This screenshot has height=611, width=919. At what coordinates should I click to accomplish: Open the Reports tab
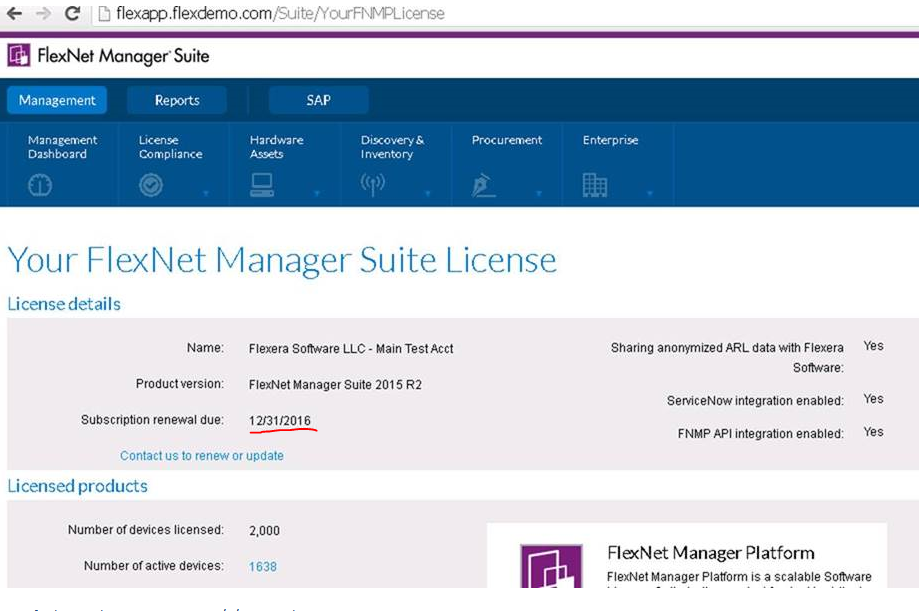[x=177, y=100]
